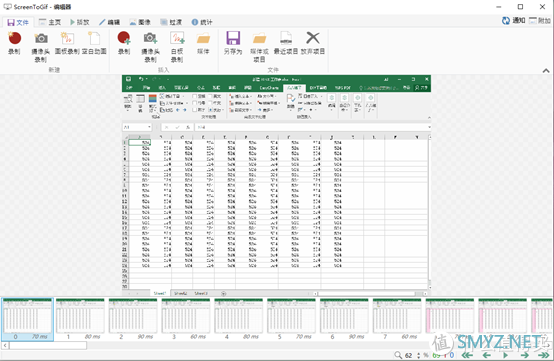The width and height of the screenshot is (554, 361).
Task: Open the Transitions (过渡) ribbon tab
Action: pyautogui.click(x=171, y=22)
